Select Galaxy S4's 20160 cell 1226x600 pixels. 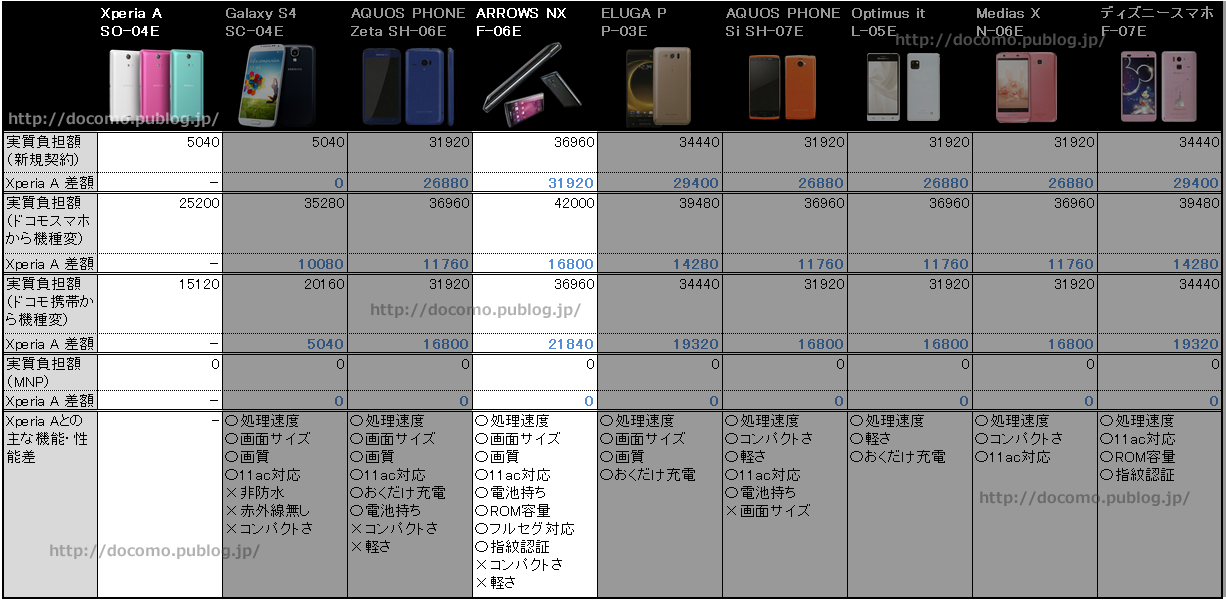285,303
